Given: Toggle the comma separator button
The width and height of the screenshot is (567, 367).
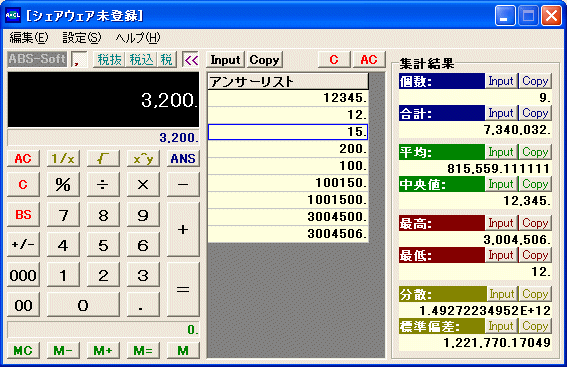Looking at the screenshot, I should 79,60.
